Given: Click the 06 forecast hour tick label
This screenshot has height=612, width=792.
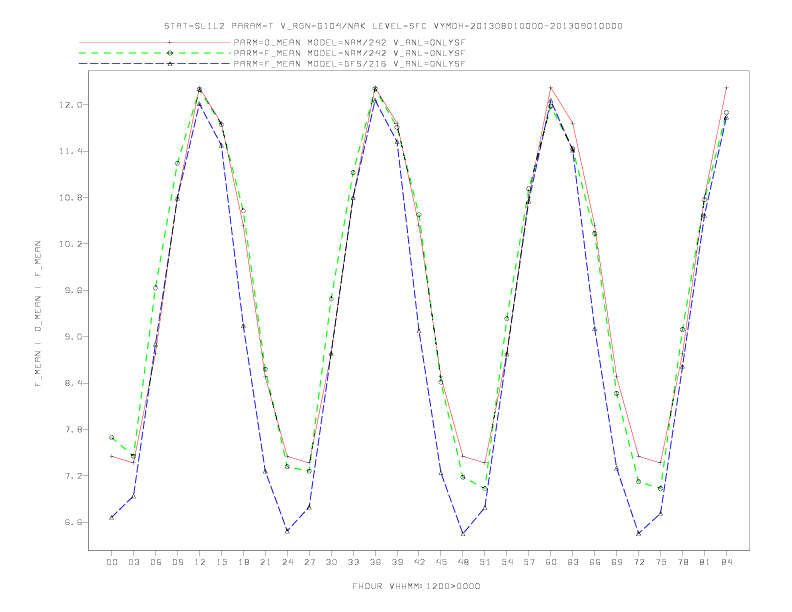Looking at the screenshot, I should tap(156, 562).
